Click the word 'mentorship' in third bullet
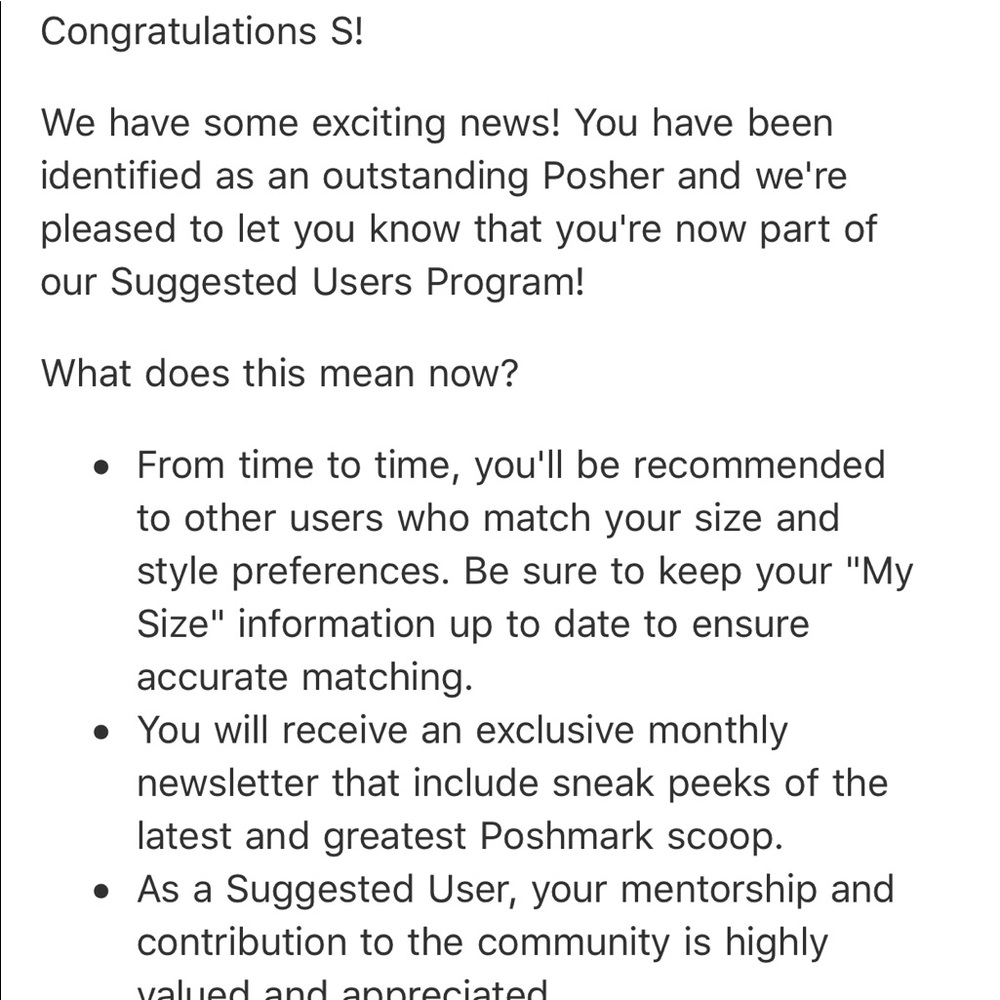 click(718, 890)
